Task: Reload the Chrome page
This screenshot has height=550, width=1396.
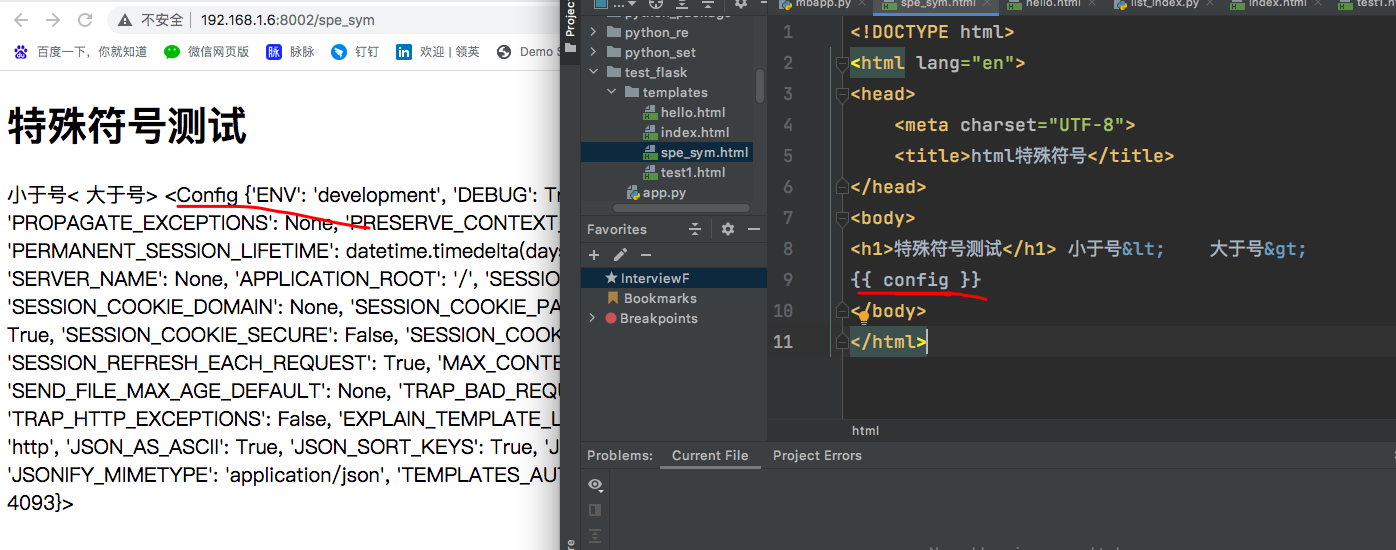Action: [x=85, y=20]
